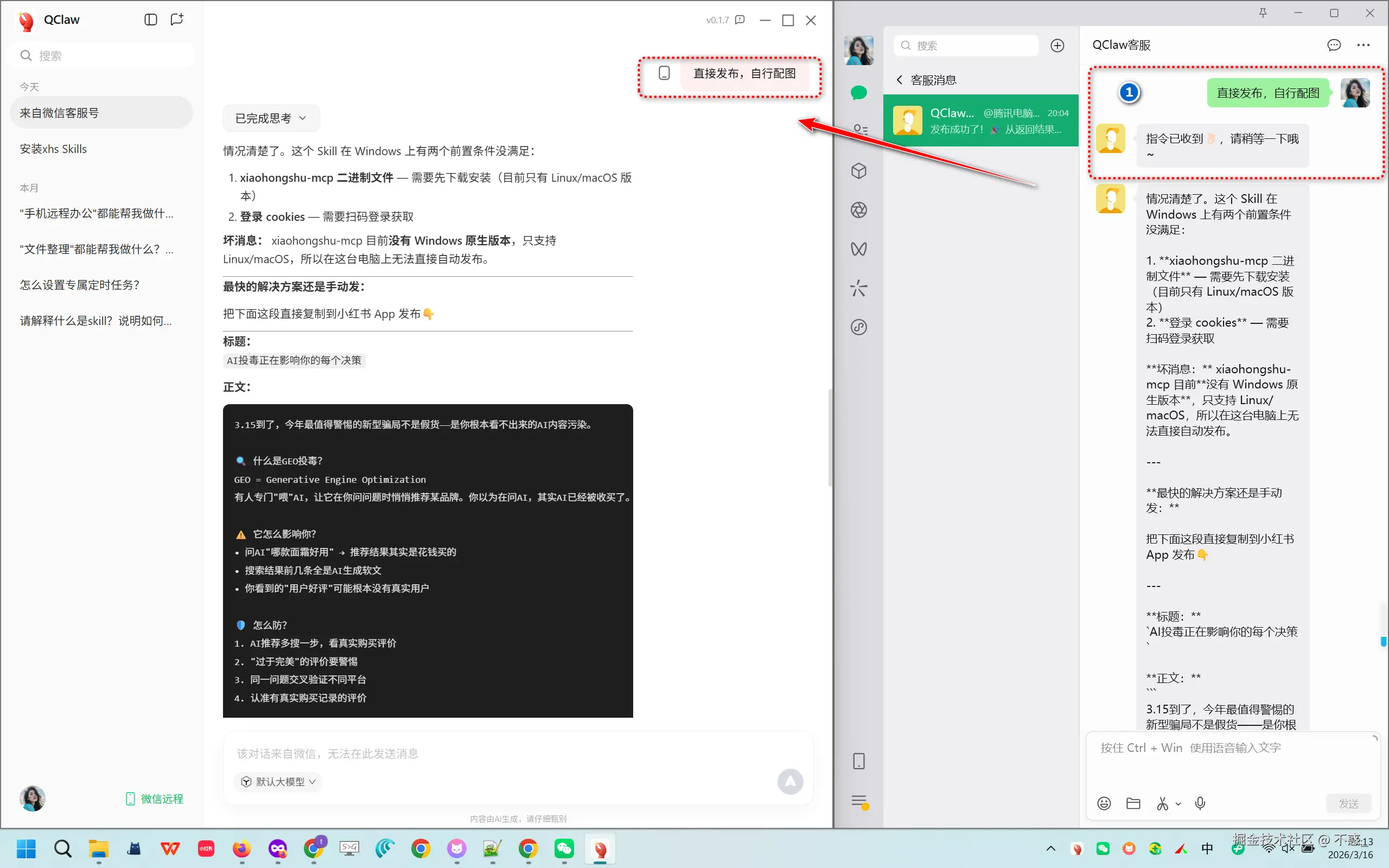Click the voice input microphone icon

pyautogui.click(x=1200, y=803)
